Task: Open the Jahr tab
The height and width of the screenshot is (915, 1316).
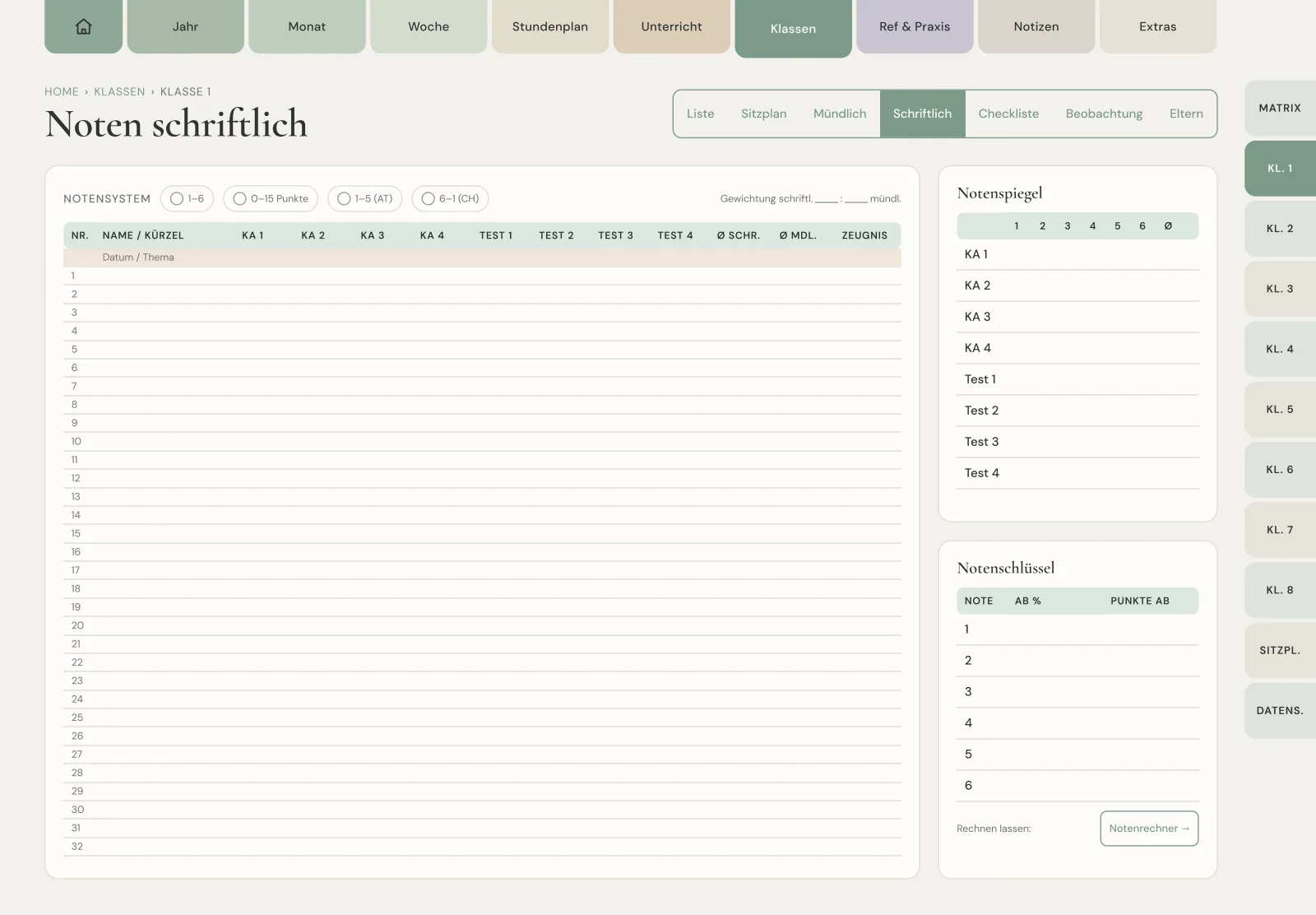Action: [x=185, y=26]
